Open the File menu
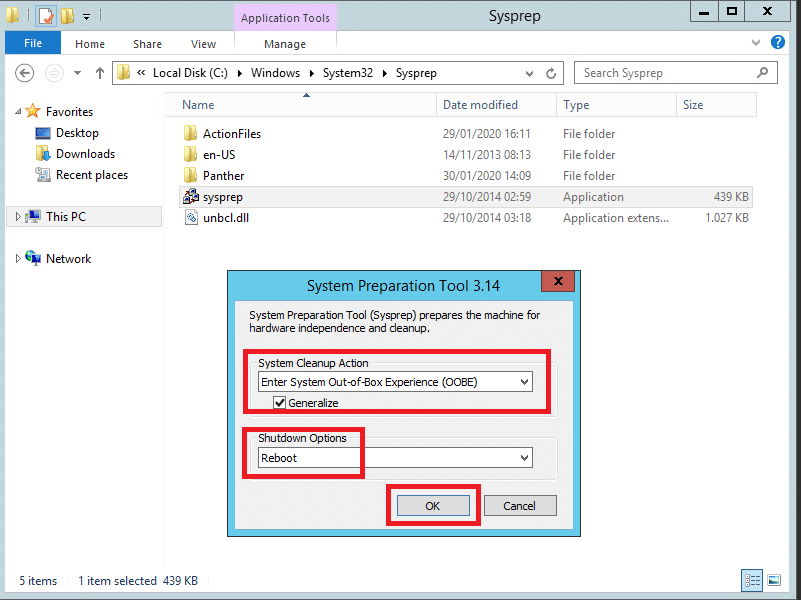Image resolution: width=801 pixels, height=600 pixels. tap(33, 43)
